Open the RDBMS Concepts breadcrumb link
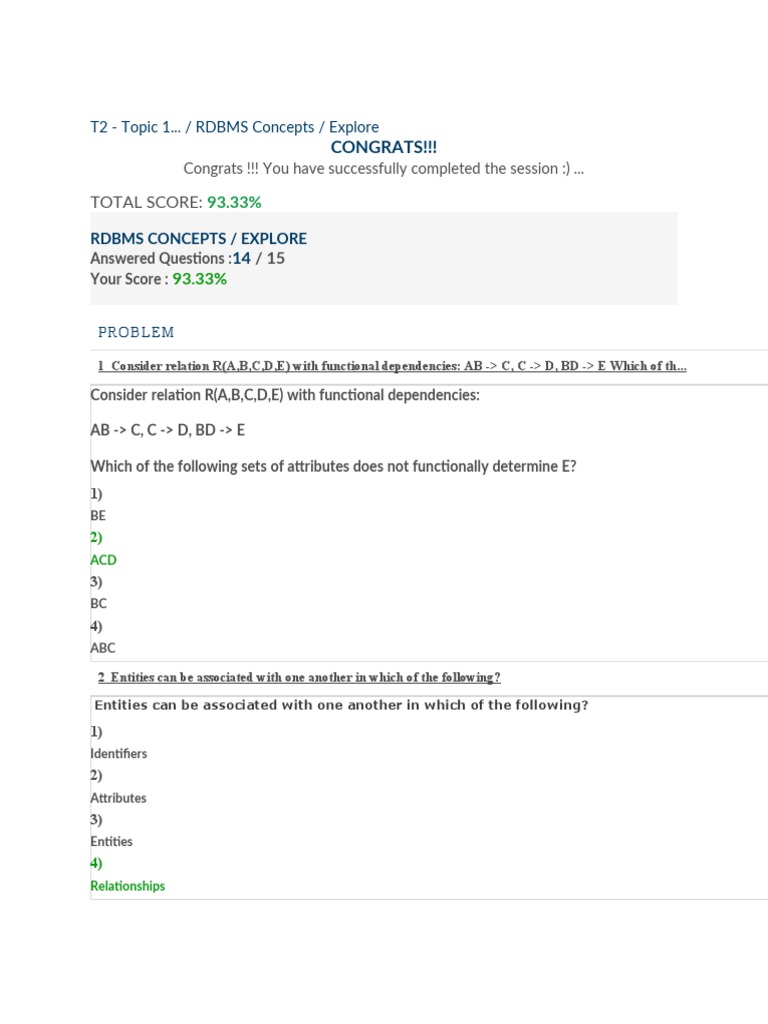 point(253,127)
